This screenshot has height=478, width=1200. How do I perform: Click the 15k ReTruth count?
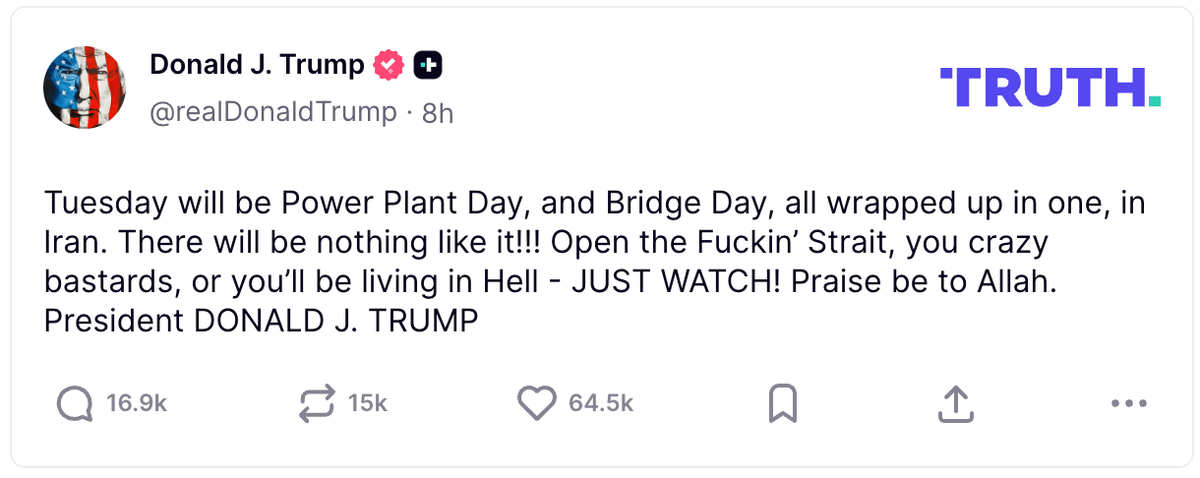coord(367,404)
